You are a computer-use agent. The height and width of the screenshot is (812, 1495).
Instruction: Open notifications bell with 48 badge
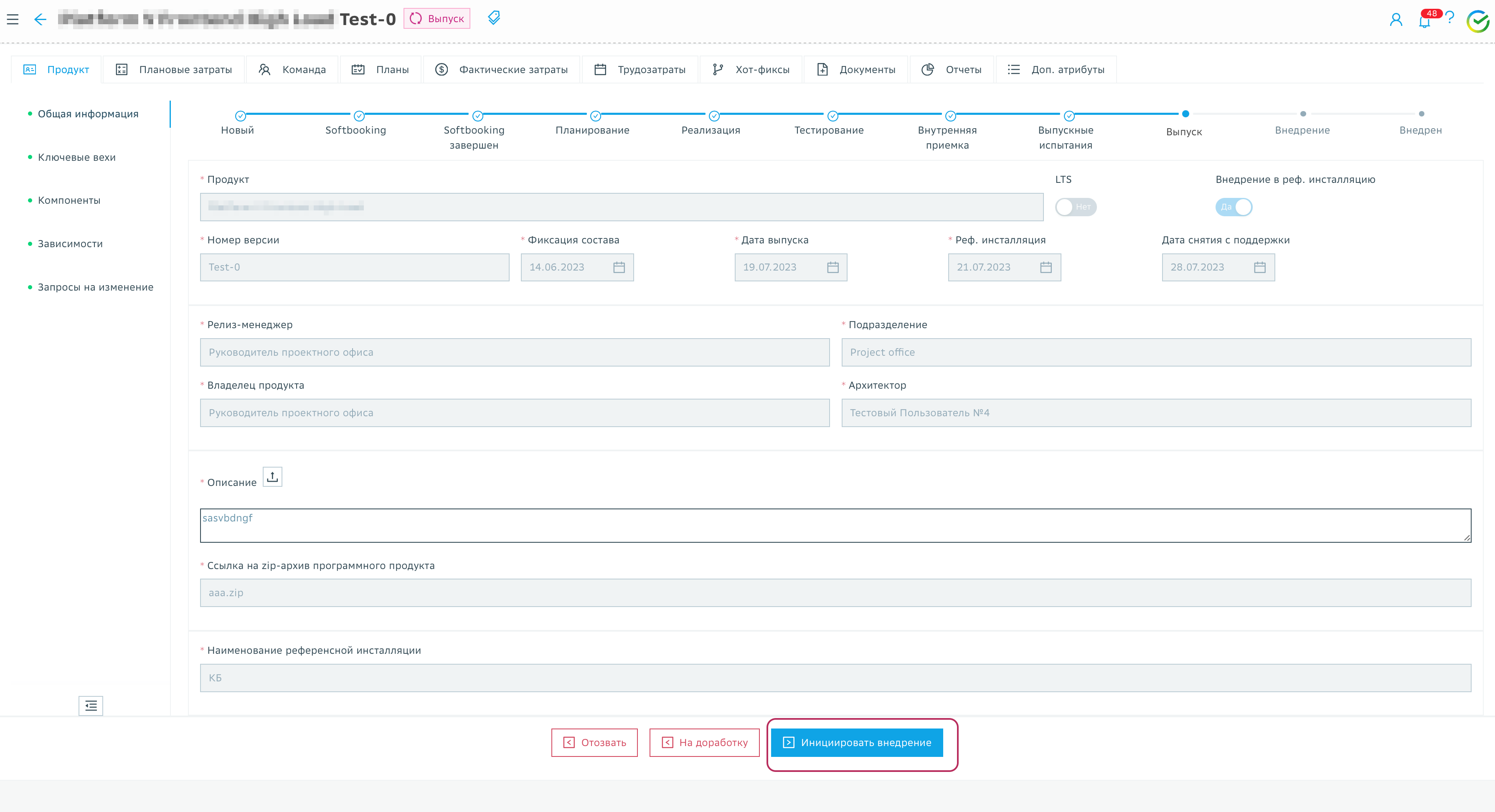coord(1424,21)
